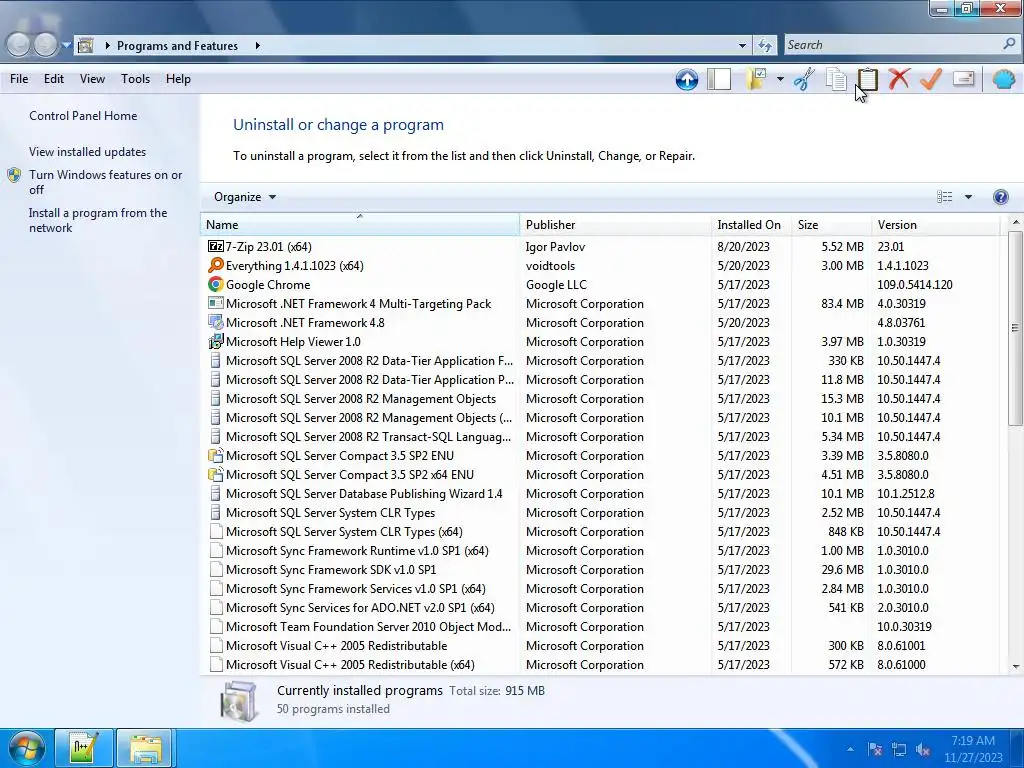Select Microsoft Sync Services for ADO.NET v2.0 SP1
Viewport: 1024px width, 768px height.
coord(601,607)
